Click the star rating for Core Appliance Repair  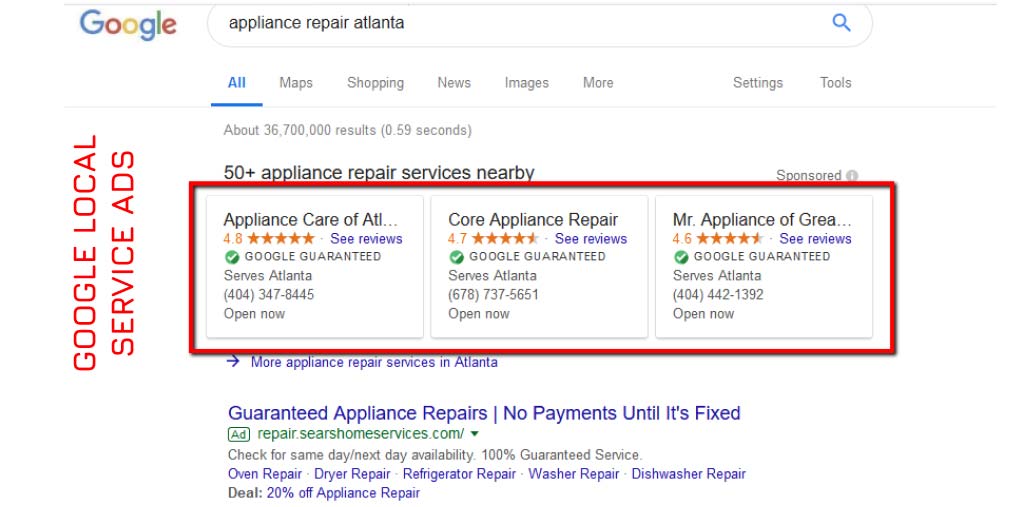pyautogui.click(x=505, y=238)
